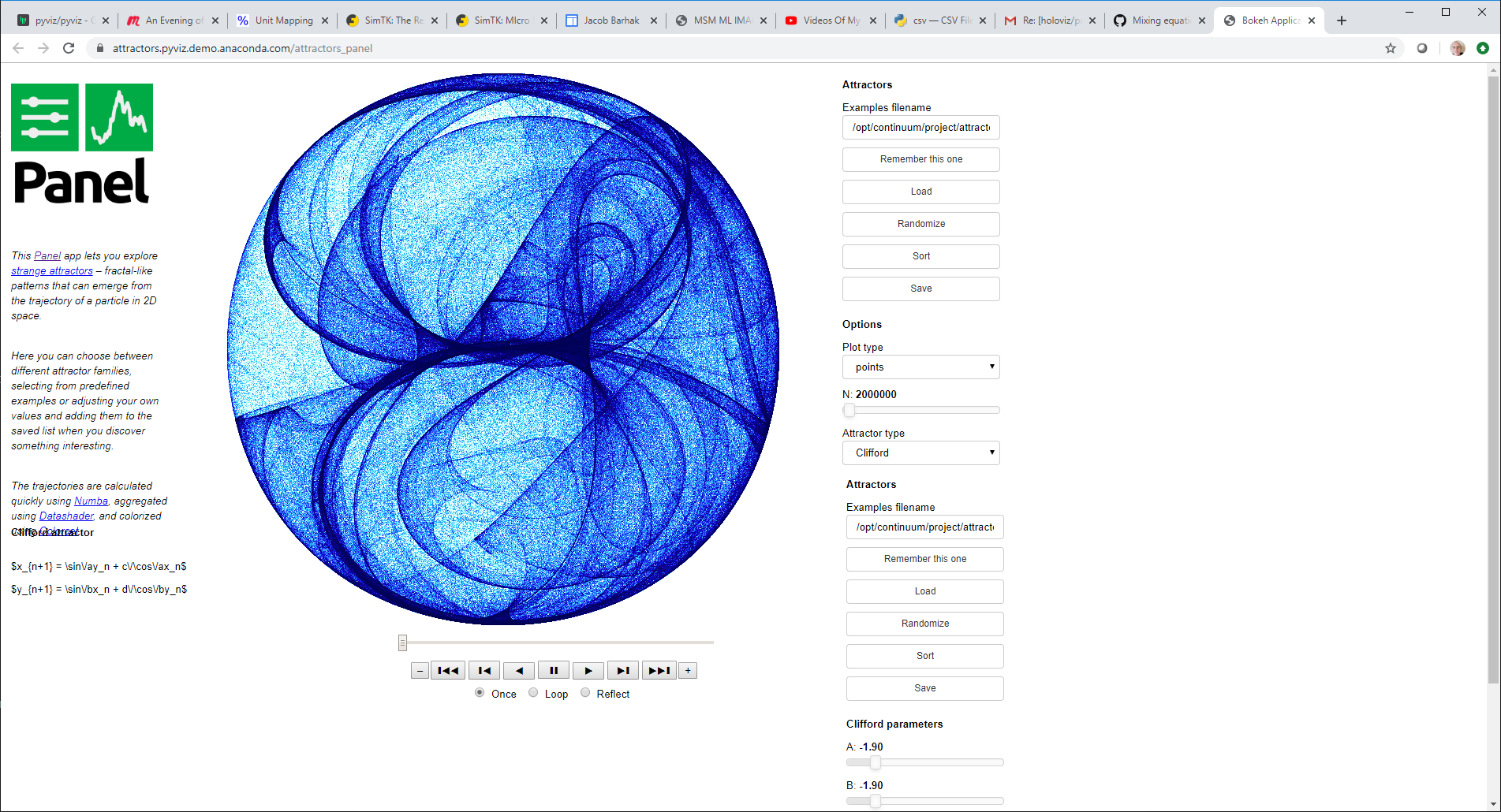Click the pause playback icon

pyautogui.click(x=553, y=670)
